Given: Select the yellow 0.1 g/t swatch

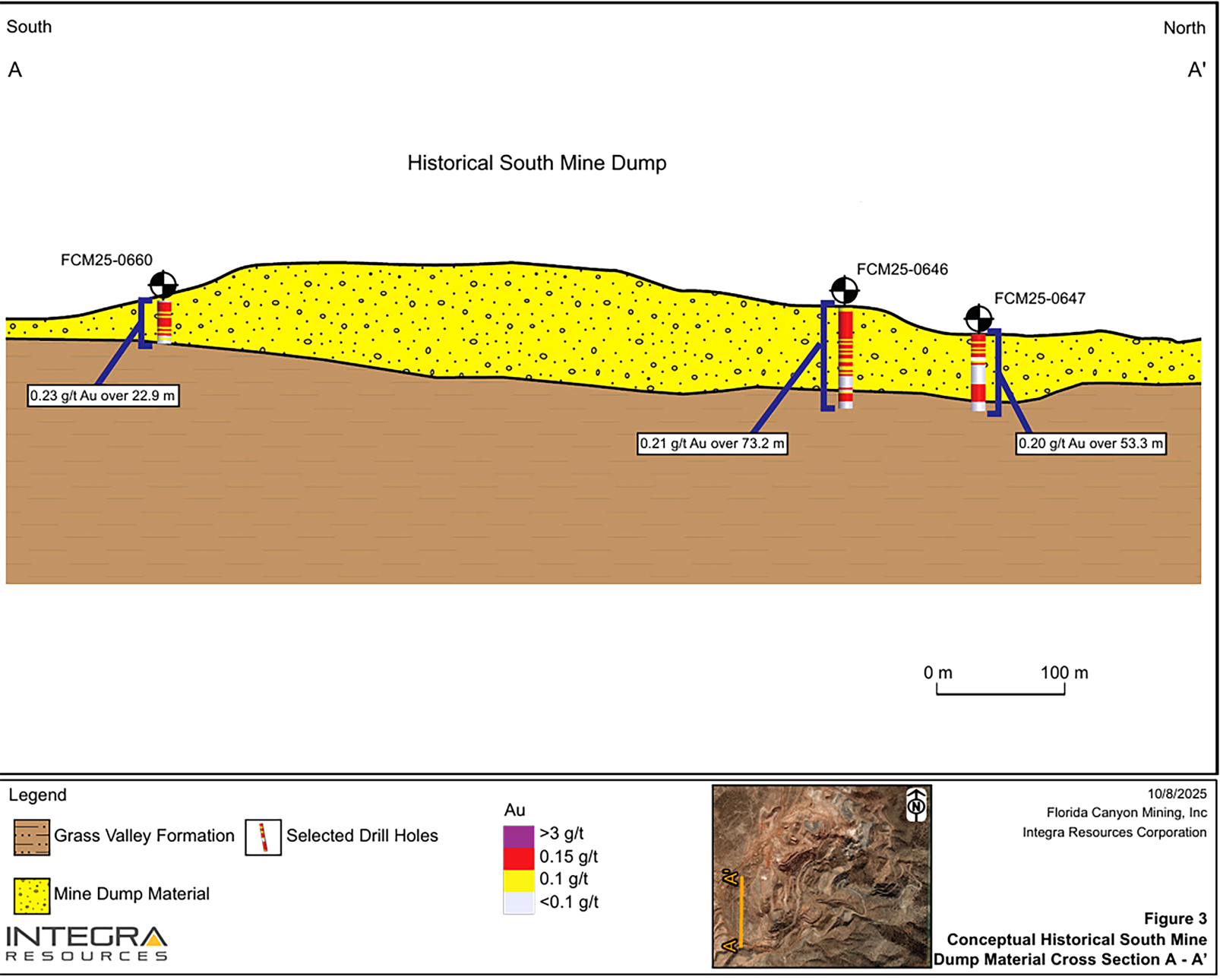Looking at the screenshot, I should [518, 880].
